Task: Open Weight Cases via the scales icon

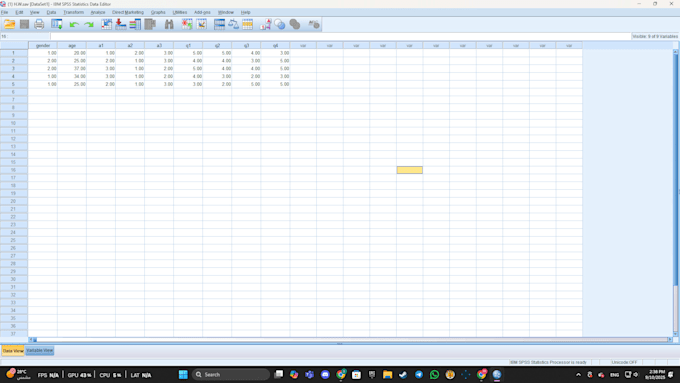Action: (233, 24)
